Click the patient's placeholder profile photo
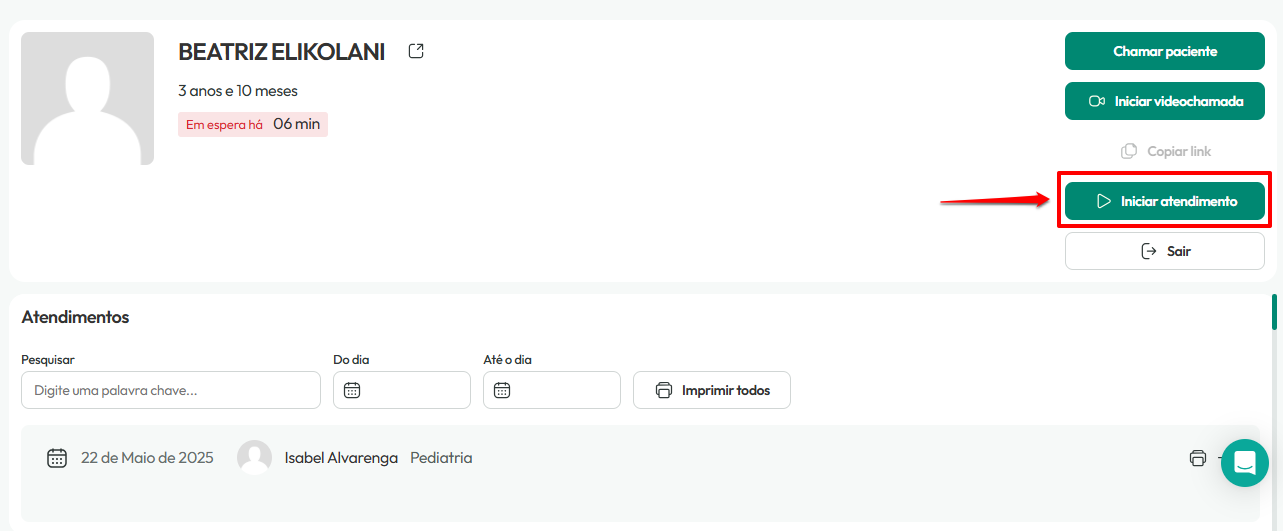1283x531 pixels. point(87,98)
